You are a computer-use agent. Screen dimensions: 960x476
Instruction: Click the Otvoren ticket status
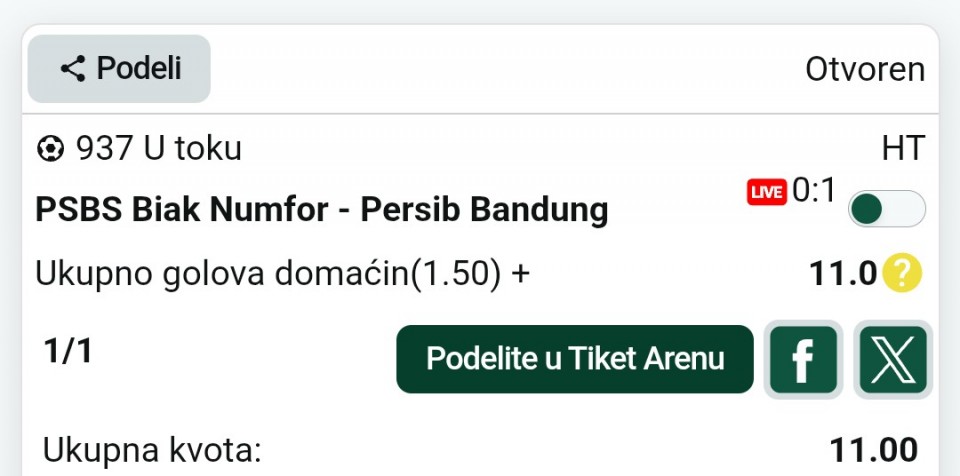point(865,70)
